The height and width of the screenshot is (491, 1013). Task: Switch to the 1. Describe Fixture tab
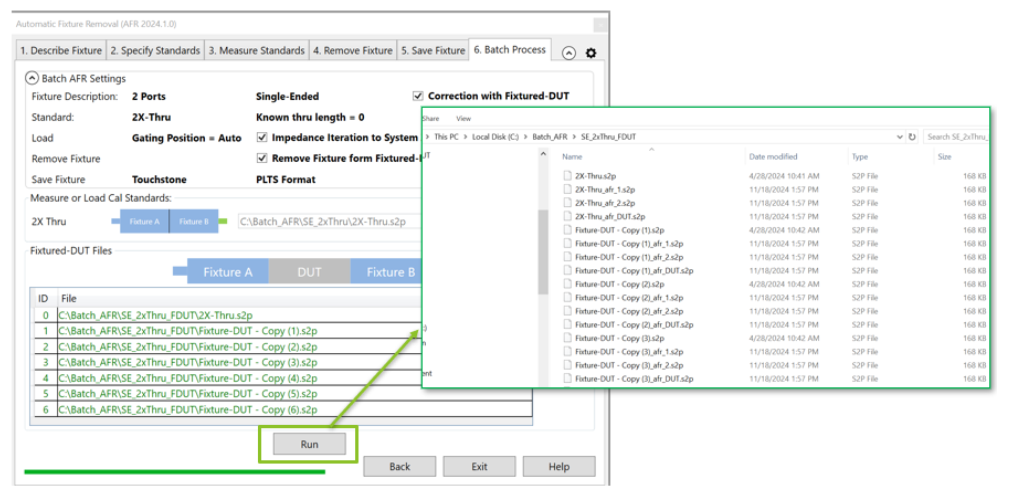pyautogui.click(x=61, y=50)
